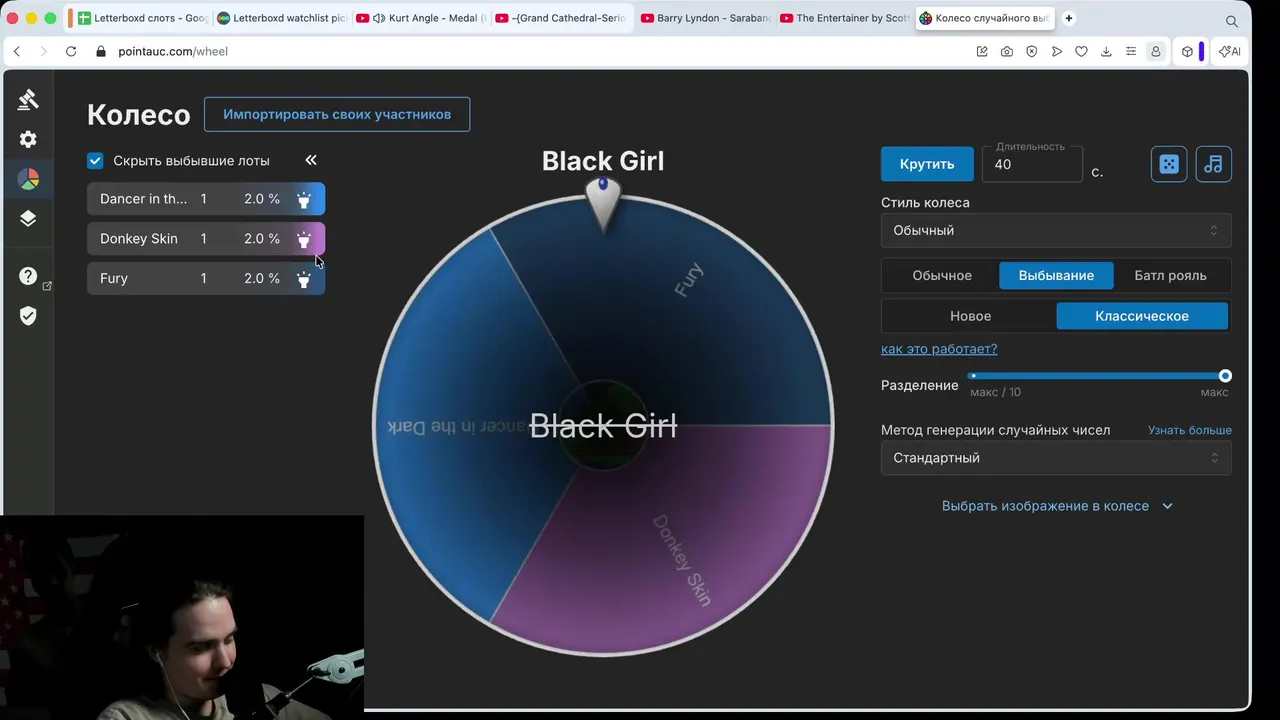Toggle Скрыть выбывшие лоты checkbox

tap(95, 160)
